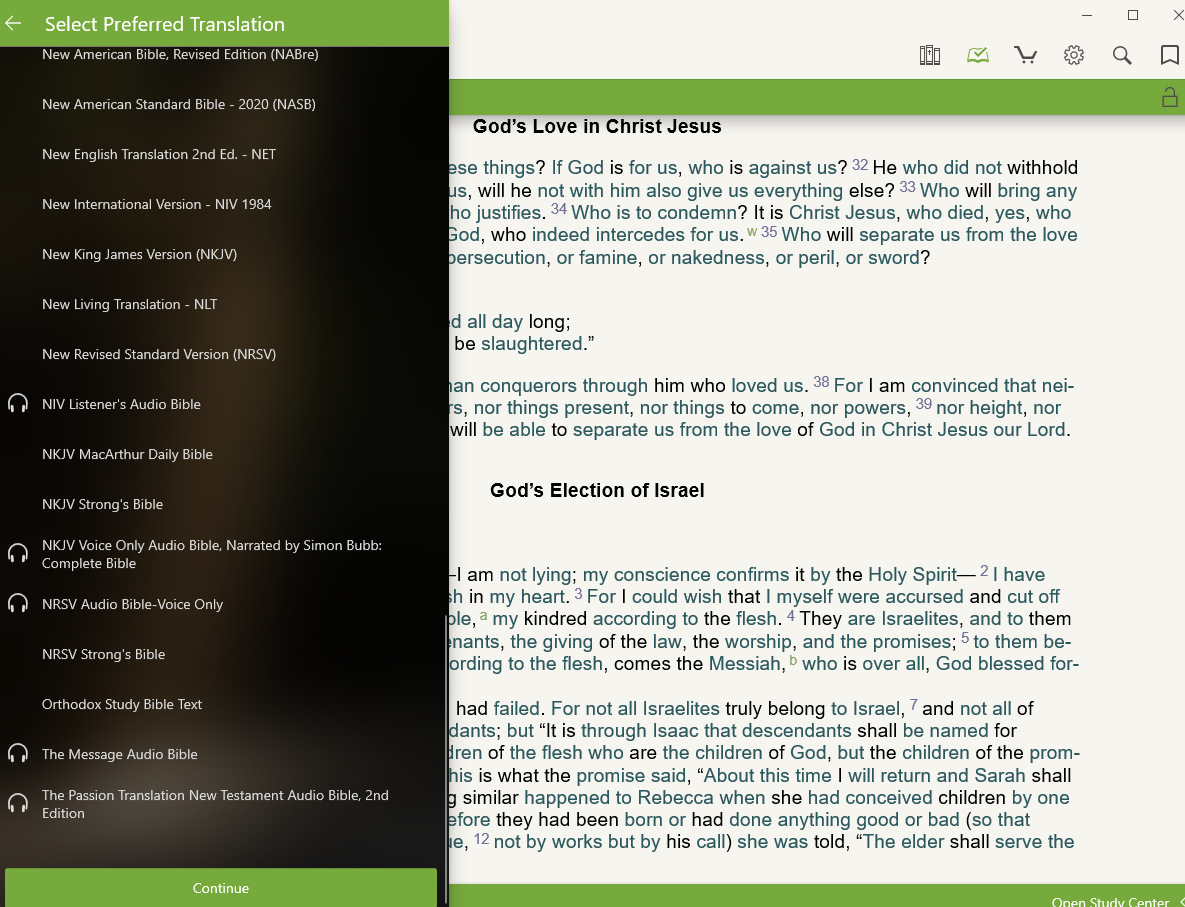The width and height of the screenshot is (1185, 907).
Task: Open the reading plan icon
Action: [x=978, y=55]
